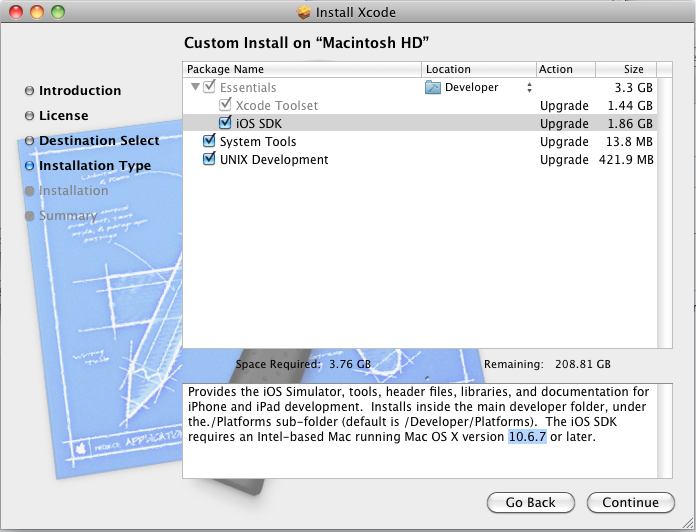Click the window resize grip corner

coord(688,524)
